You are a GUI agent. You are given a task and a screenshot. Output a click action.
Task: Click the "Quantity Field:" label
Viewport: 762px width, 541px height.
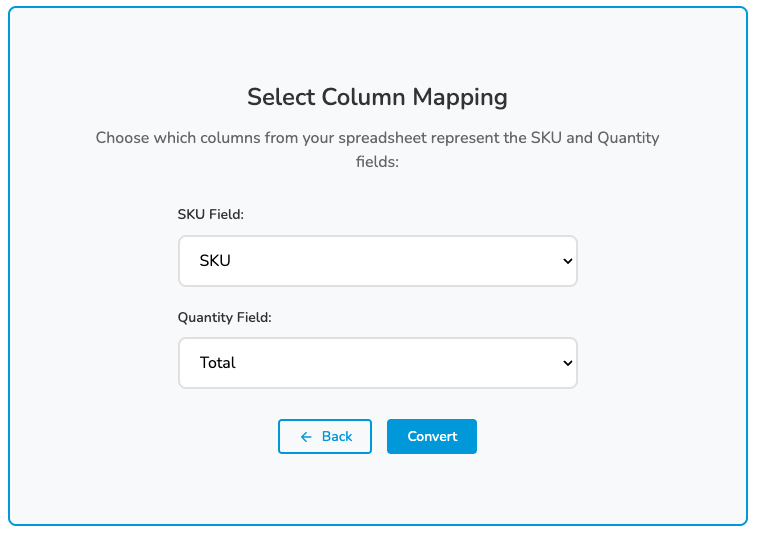coord(225,317)
